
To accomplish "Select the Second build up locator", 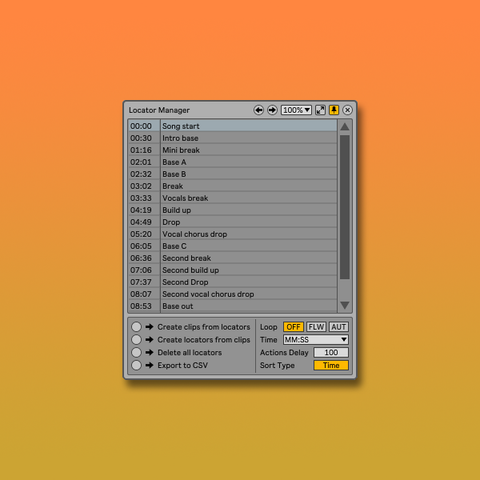I will pos(249,270).
